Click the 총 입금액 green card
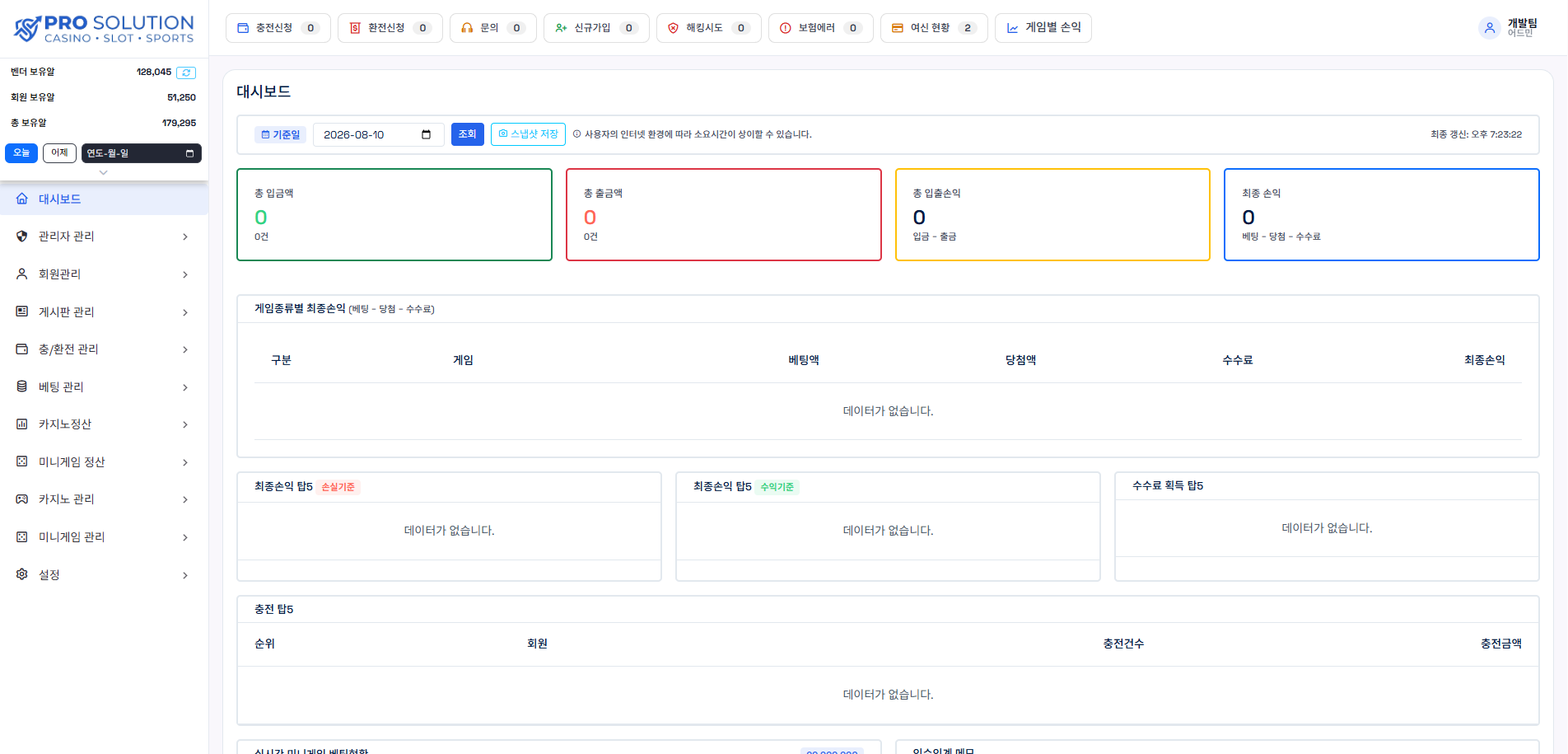The width and height of the screenshot is (1568, 754). pos(394,215)
